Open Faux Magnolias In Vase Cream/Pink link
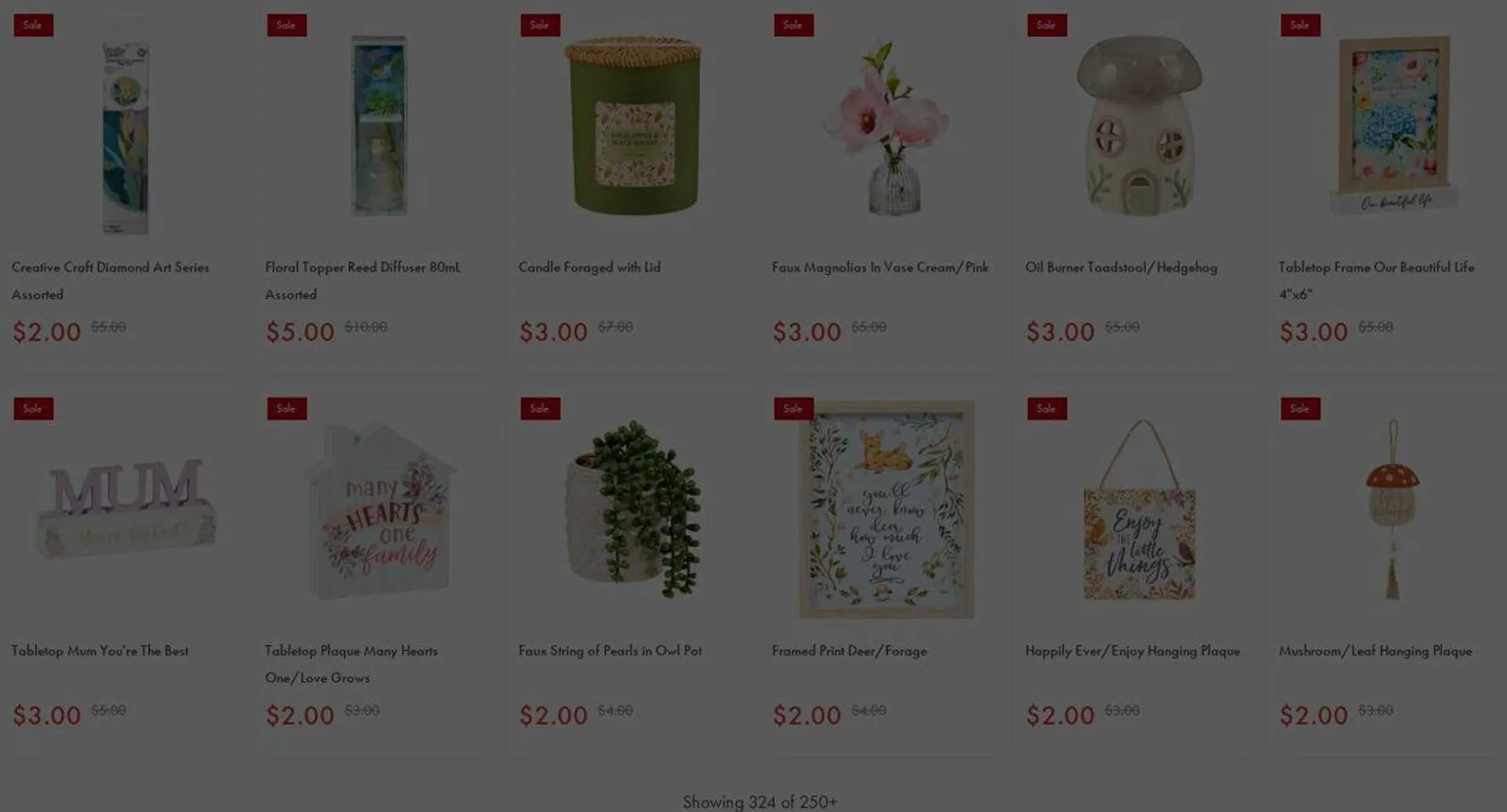Screen dimensions: 1507x812 tap(880, 267)
